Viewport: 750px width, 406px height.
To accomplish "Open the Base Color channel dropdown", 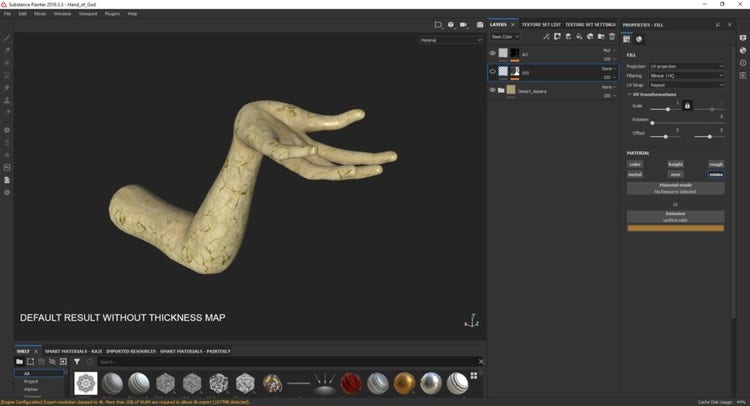I will 506,37.
